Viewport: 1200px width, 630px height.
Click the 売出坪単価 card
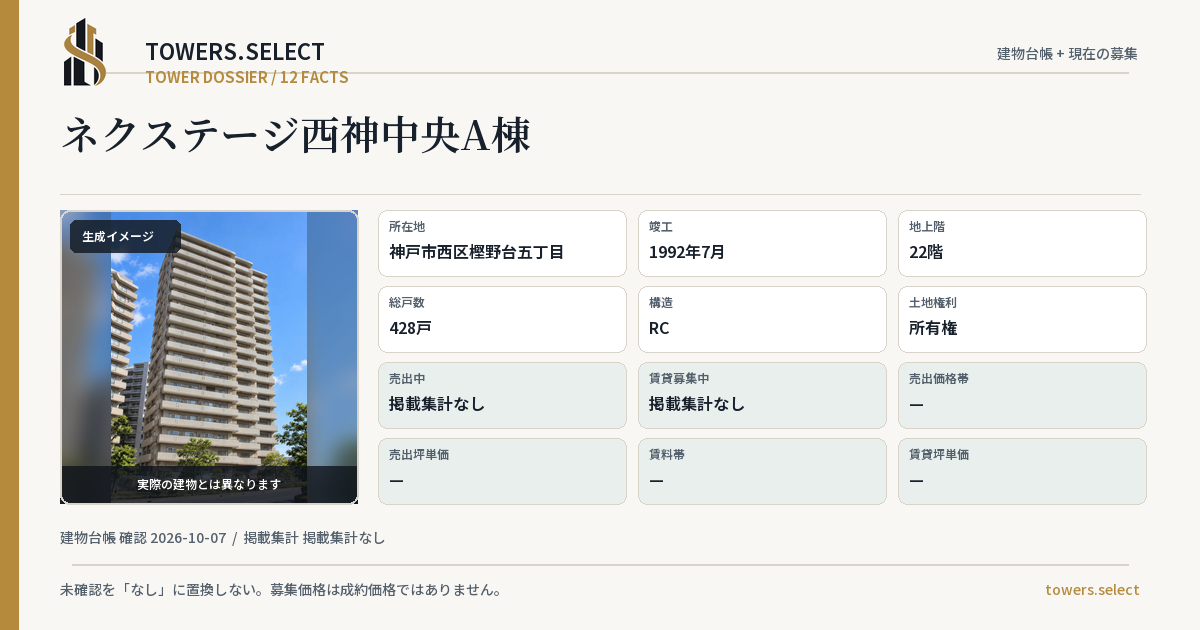(502, 471)
